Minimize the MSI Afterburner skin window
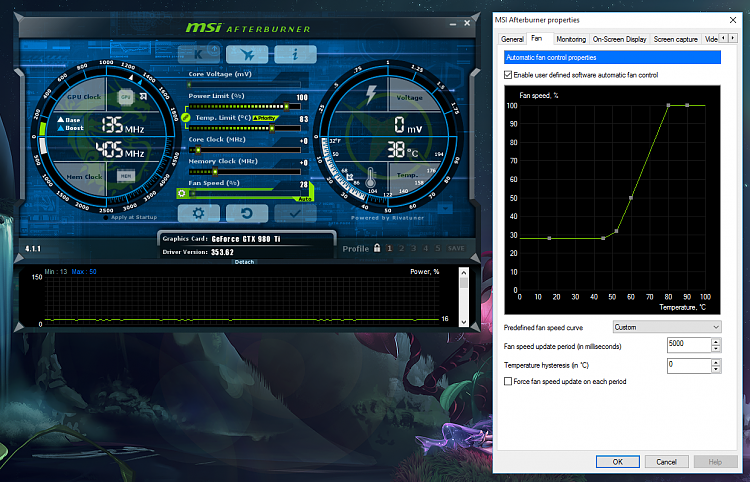 point(452,23)
